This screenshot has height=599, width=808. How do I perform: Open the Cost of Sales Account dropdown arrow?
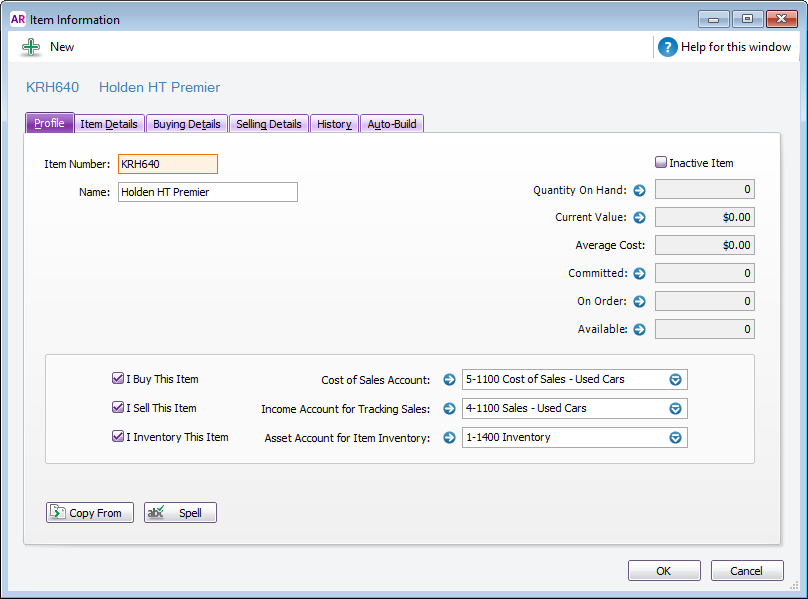click(x=675, y=380)
